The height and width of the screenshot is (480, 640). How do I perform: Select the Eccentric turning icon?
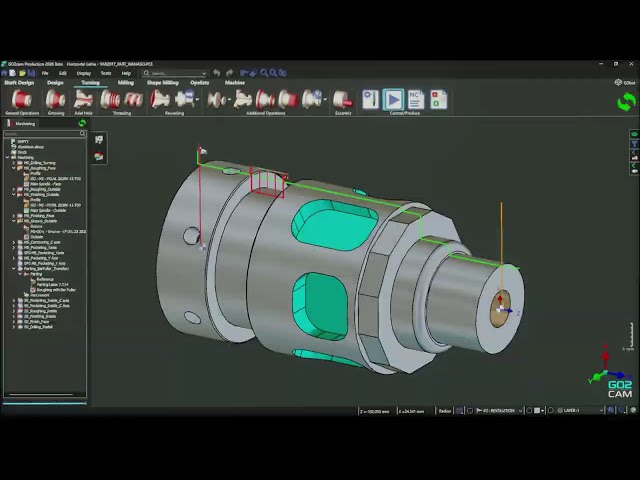(343, 99)
